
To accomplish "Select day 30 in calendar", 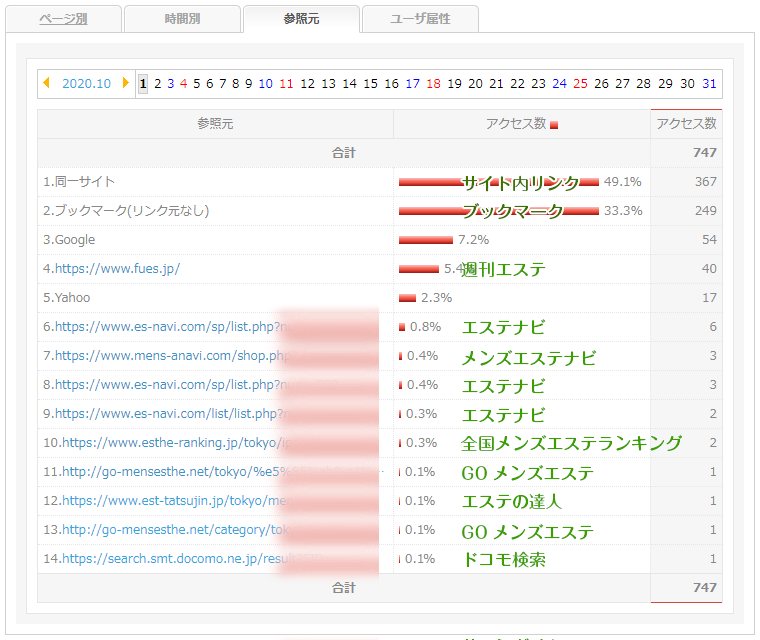I will [x=687, y=83].
